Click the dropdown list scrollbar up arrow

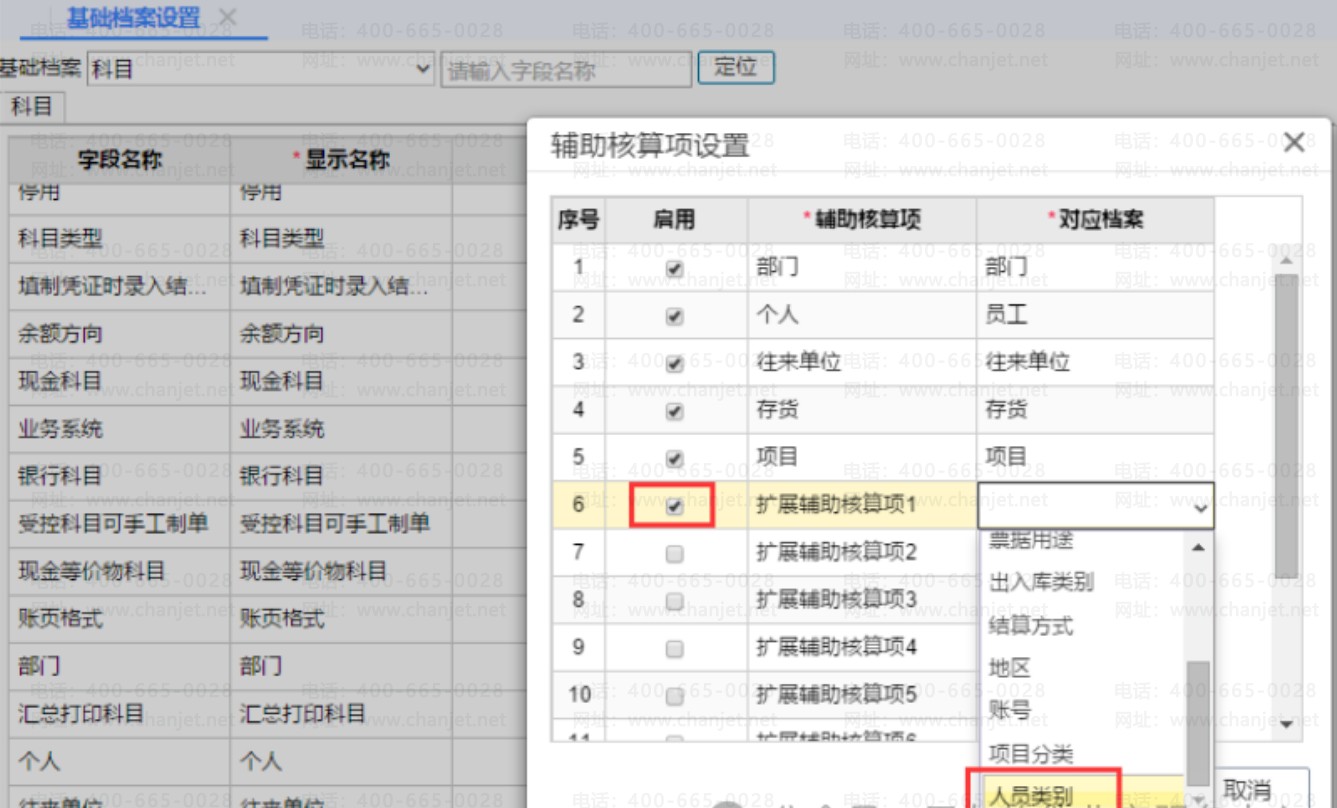(1198, 548)
